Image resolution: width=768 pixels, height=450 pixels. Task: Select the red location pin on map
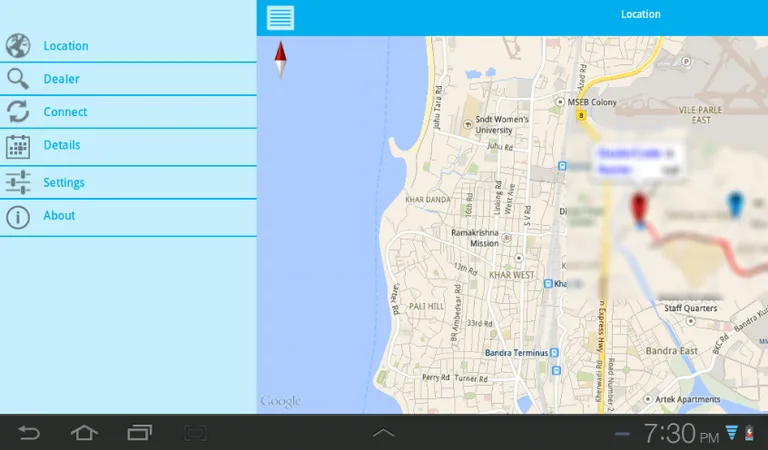point(639,210)
